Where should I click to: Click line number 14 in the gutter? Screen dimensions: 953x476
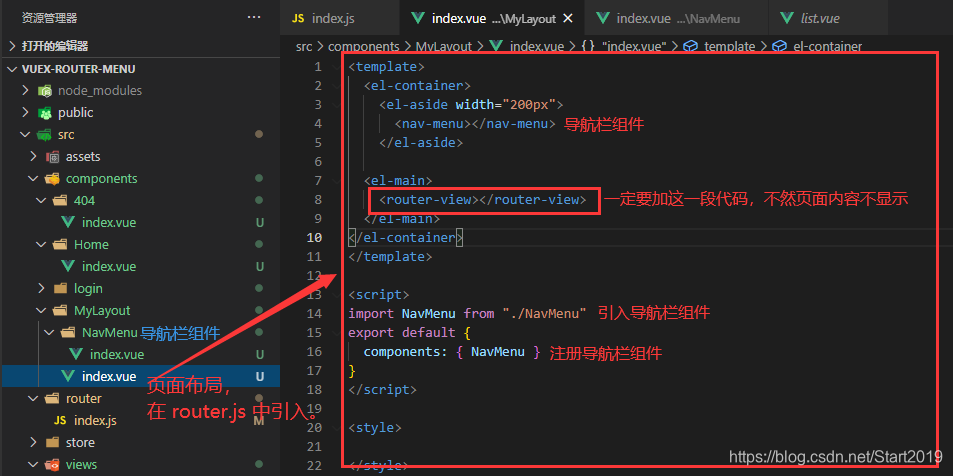(315, 314)
